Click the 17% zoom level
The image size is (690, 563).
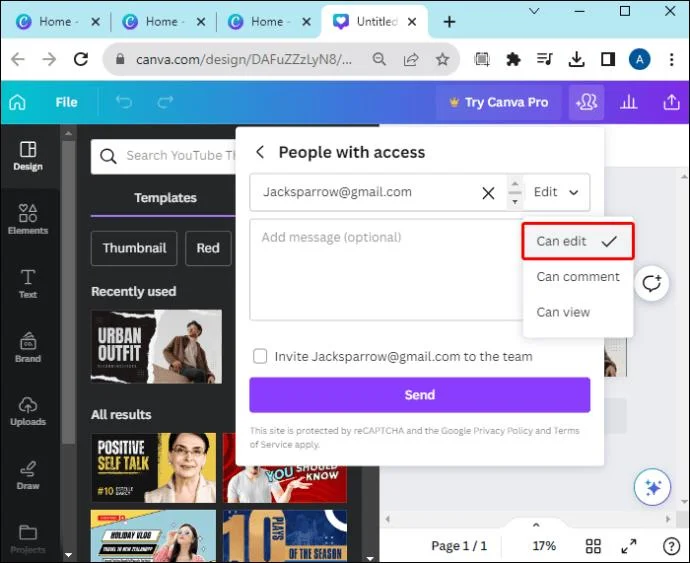[544, 546]
